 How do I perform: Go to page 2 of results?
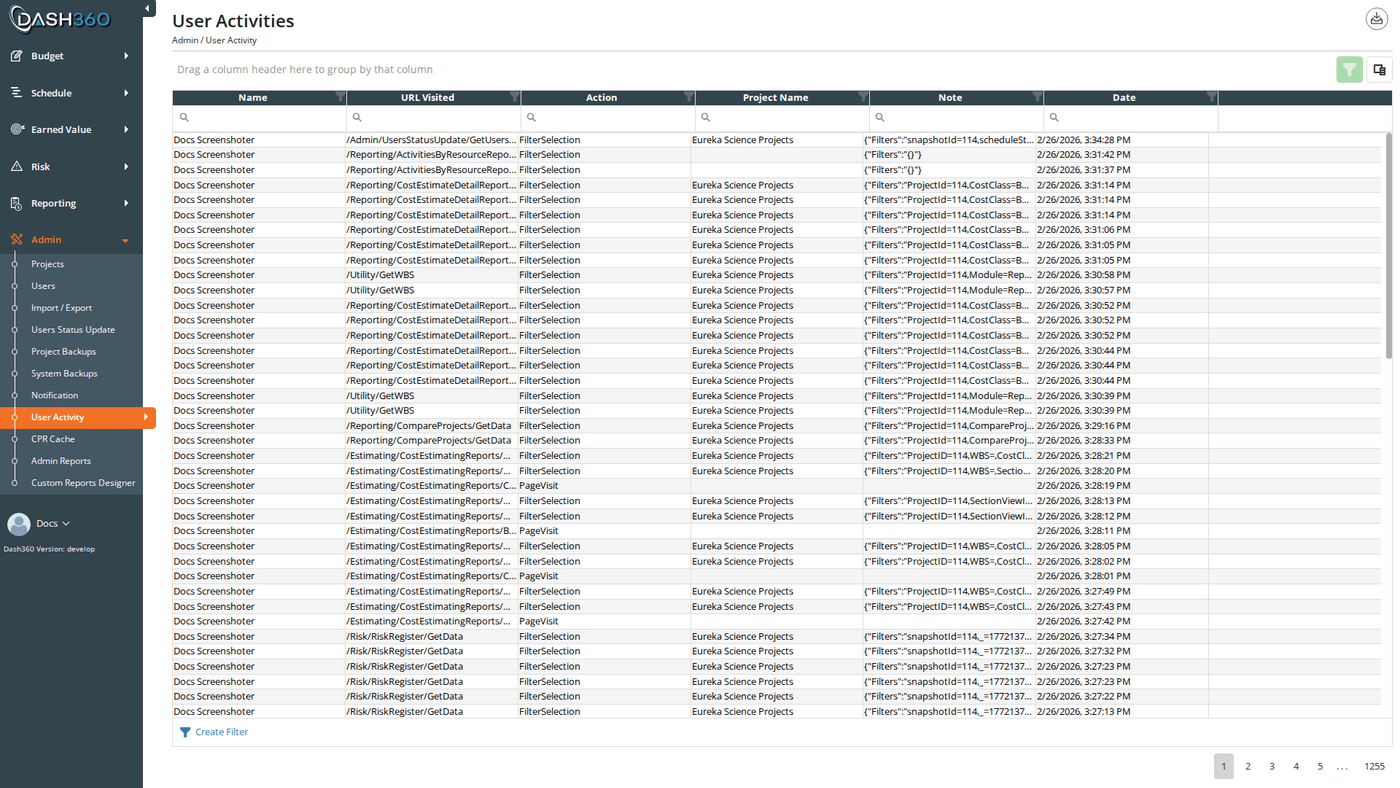click(1248, 766)
